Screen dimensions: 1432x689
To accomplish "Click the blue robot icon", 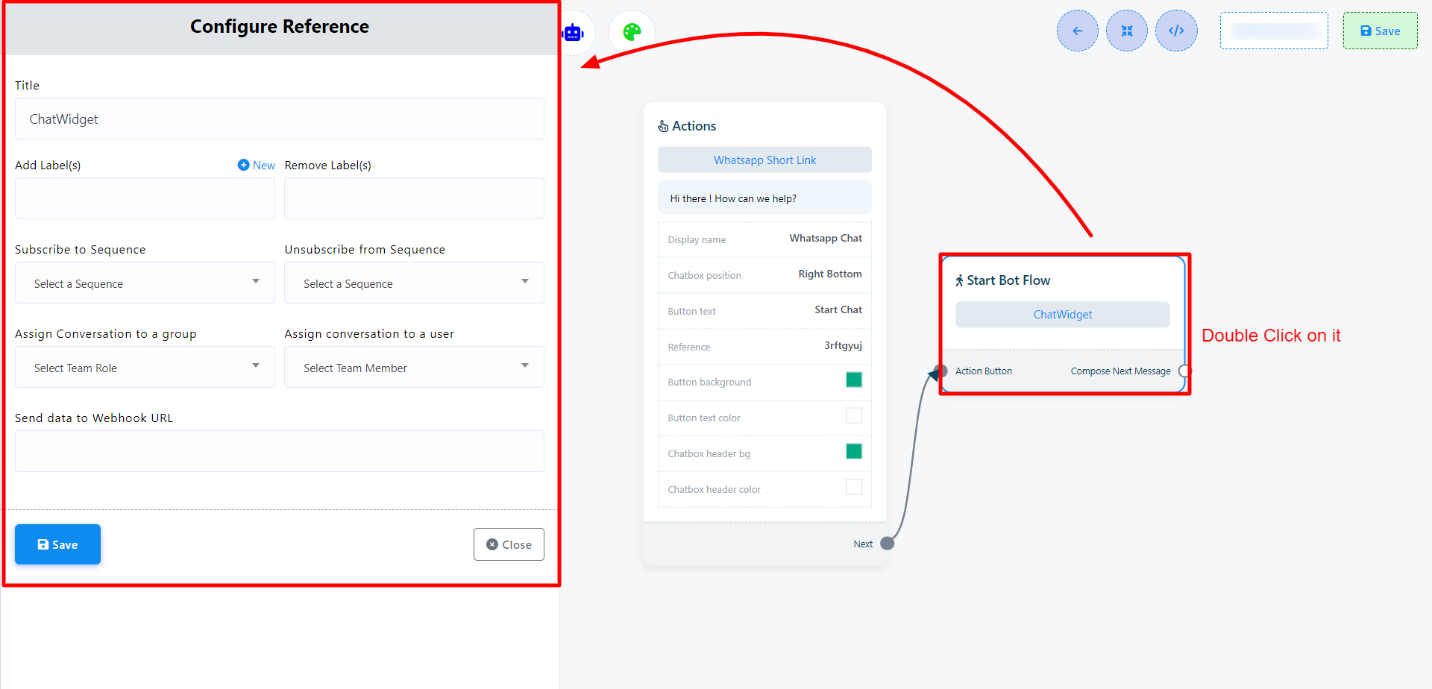I will (x=572, y=32).
